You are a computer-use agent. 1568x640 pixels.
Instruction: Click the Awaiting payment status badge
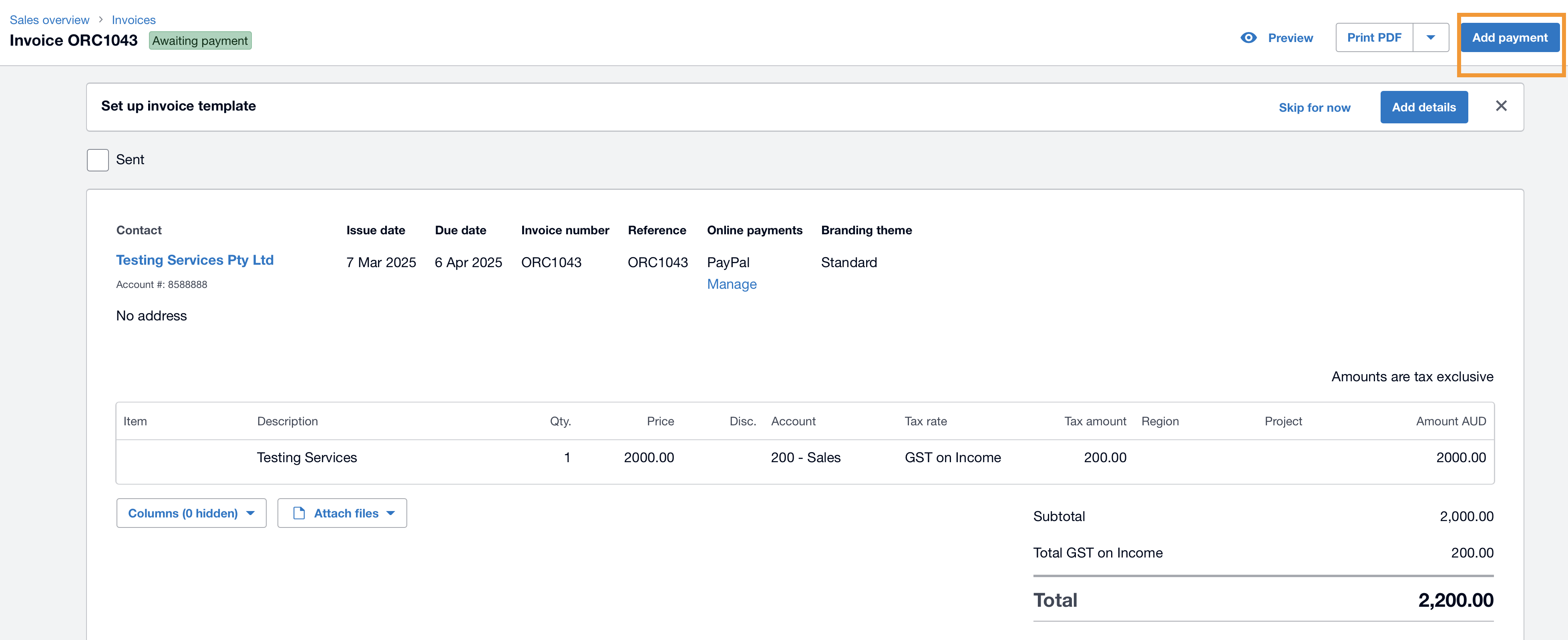coord(200,41)
